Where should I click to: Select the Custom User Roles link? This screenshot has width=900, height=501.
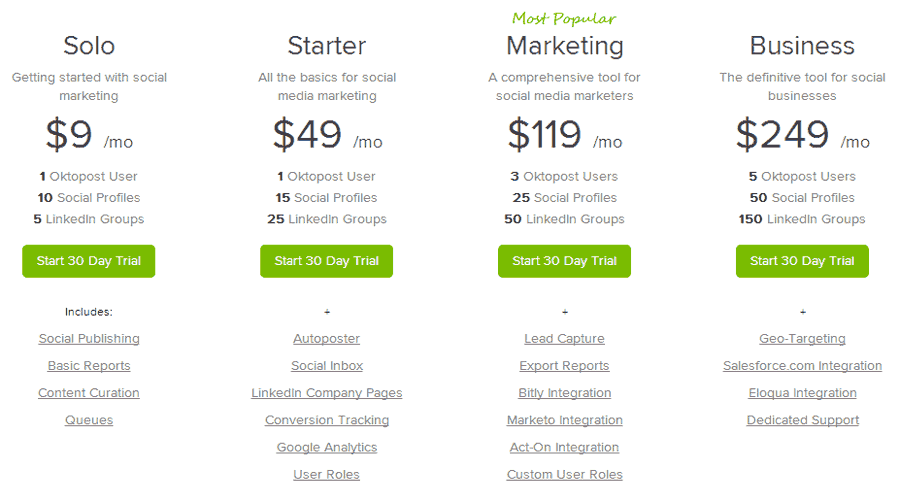pyautogui.click(x=565, y=474)
